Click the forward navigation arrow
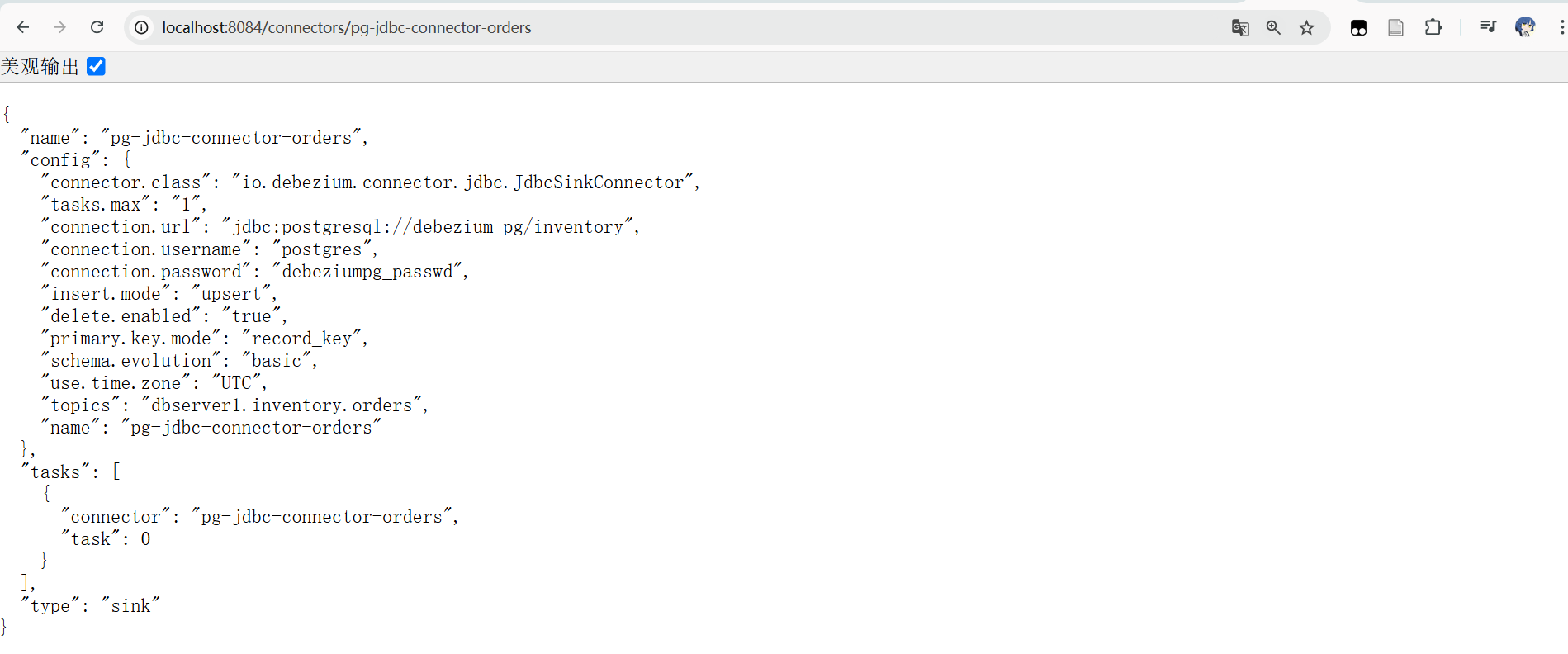The height and width of the screenshot is (654, 1568). pyautogui.click(x=59, y=27)
